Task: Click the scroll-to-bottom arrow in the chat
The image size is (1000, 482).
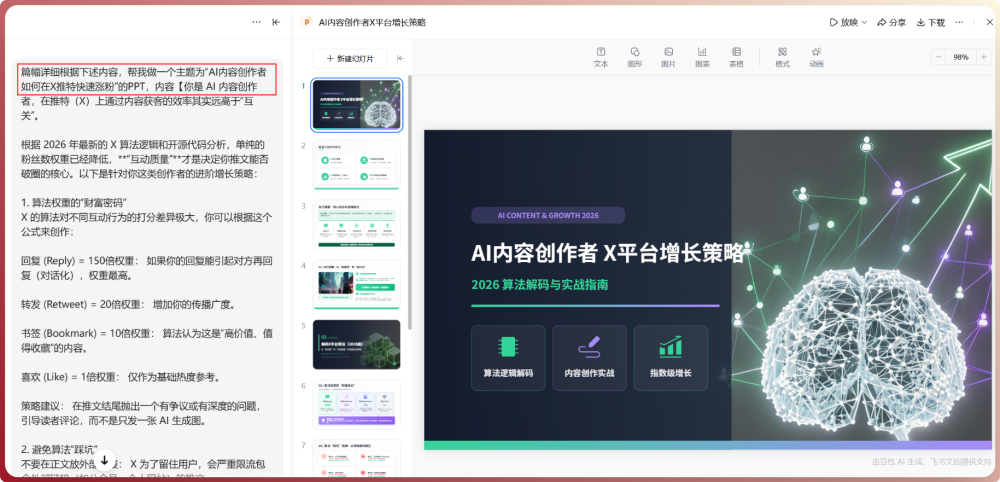Action: [105, 459]
